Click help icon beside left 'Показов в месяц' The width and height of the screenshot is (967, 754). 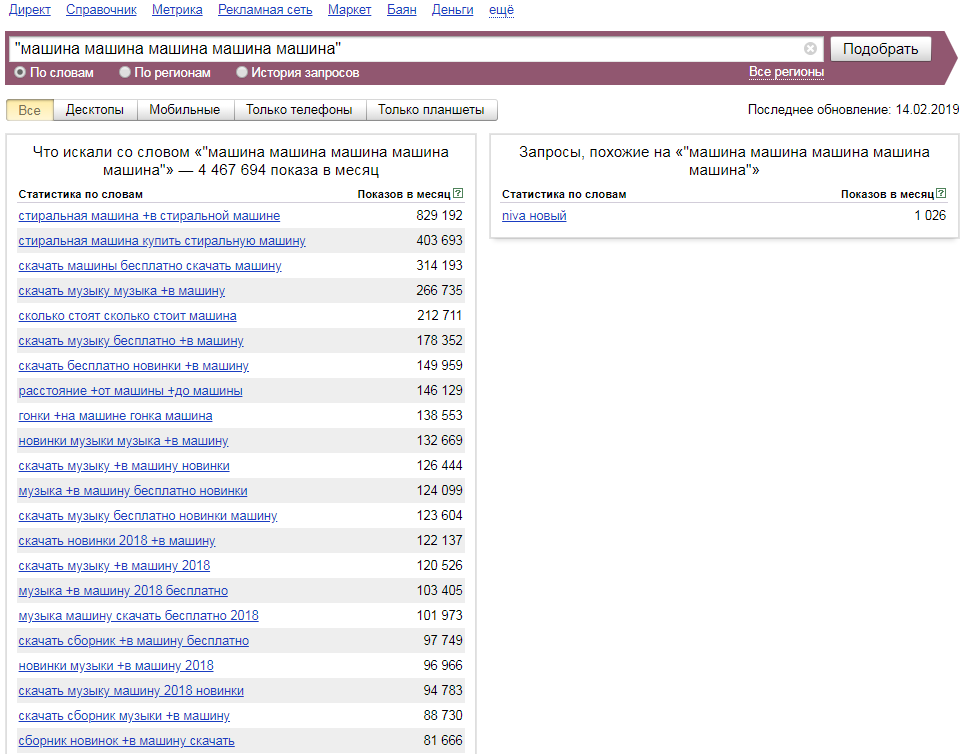point(458,194)
